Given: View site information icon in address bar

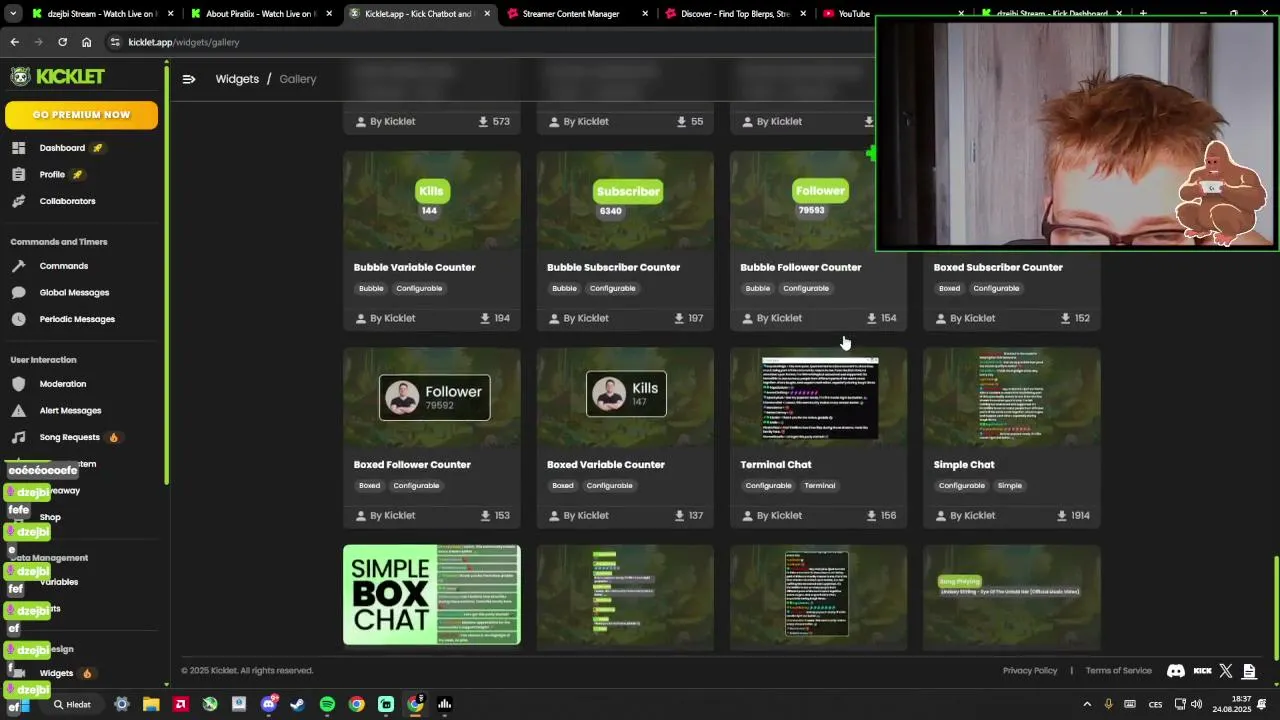Looking at the screenshot, I should [115, 42].
